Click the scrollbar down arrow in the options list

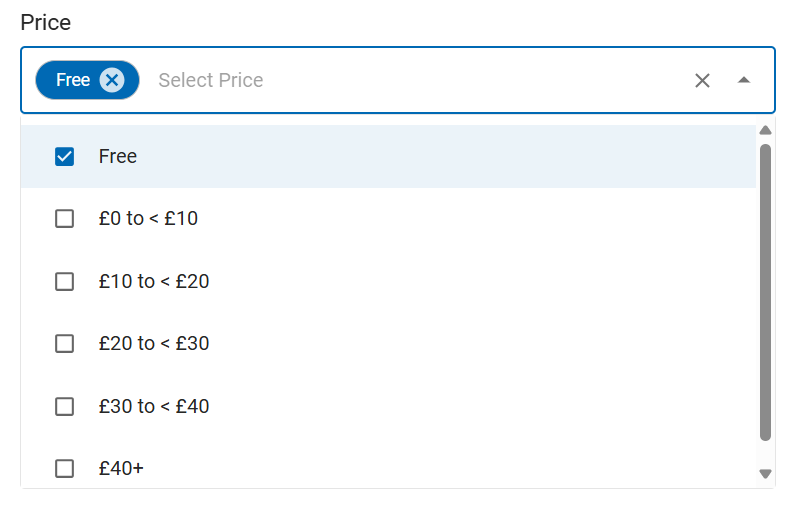pyautogui.click(x=765, y=473)
